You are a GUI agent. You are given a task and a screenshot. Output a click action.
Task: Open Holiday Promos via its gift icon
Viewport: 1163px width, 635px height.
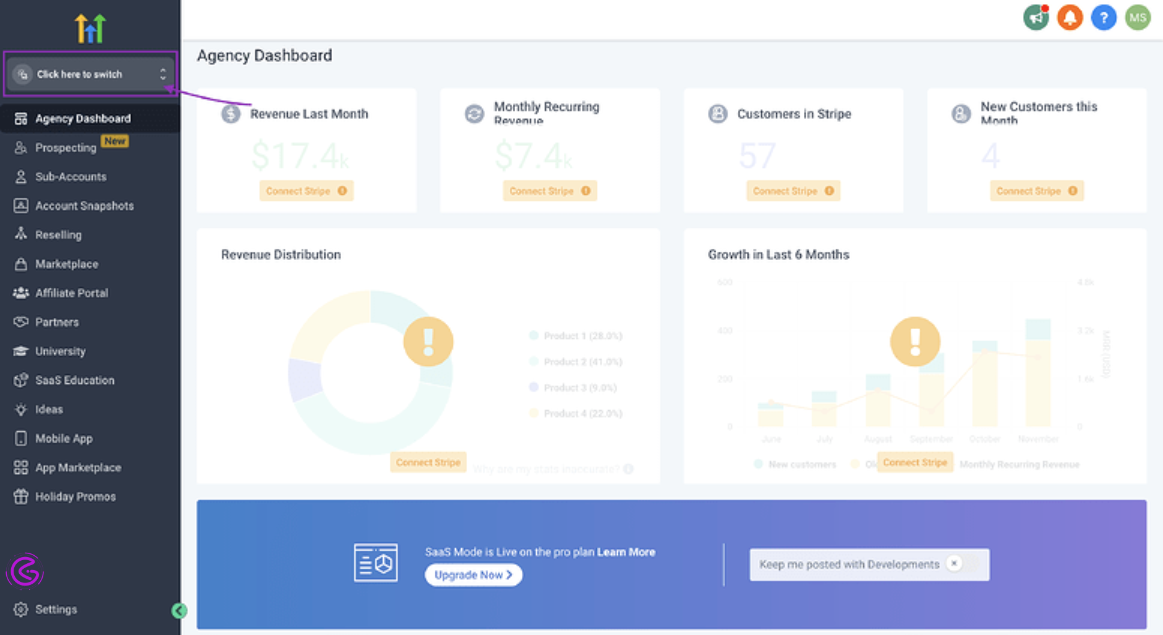tap(22, 496)
